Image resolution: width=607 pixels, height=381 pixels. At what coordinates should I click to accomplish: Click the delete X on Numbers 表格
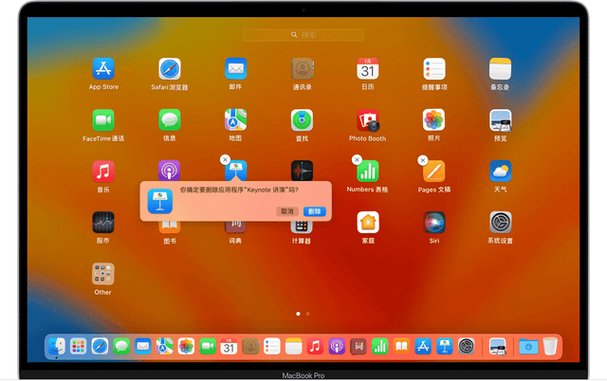(x=357, y=160)
